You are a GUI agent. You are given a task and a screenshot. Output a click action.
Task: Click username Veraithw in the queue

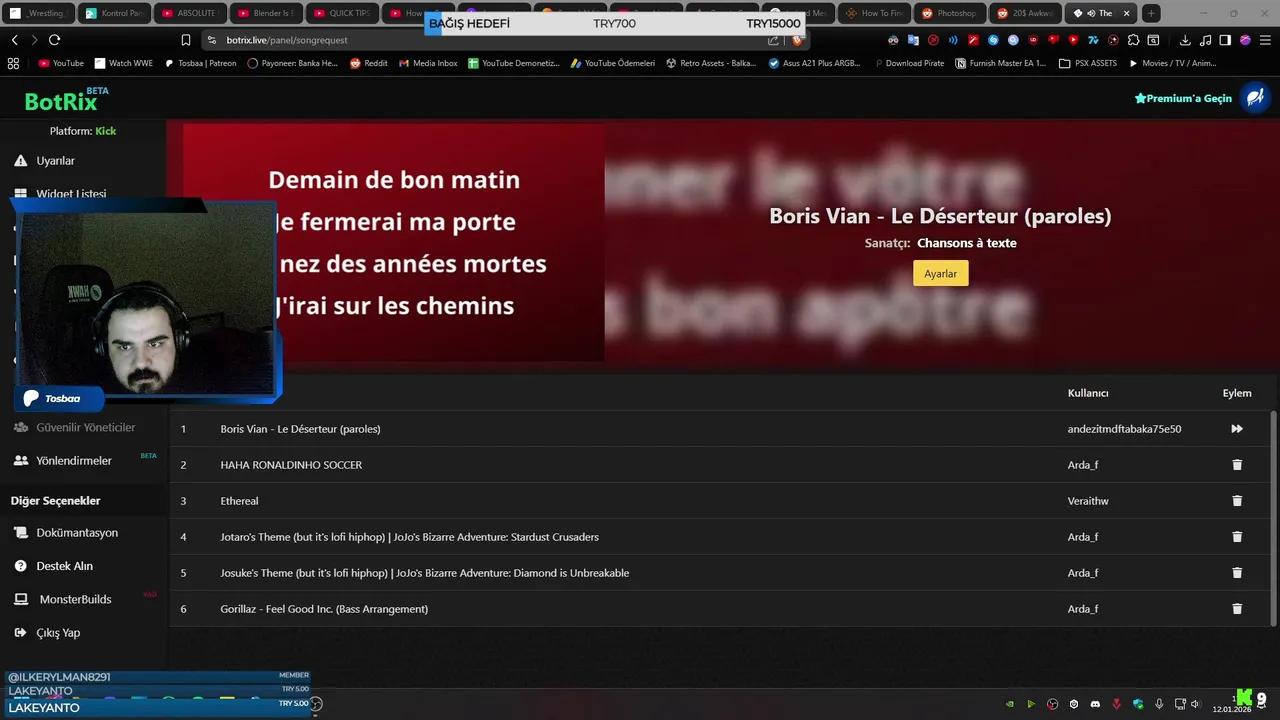1088,501
